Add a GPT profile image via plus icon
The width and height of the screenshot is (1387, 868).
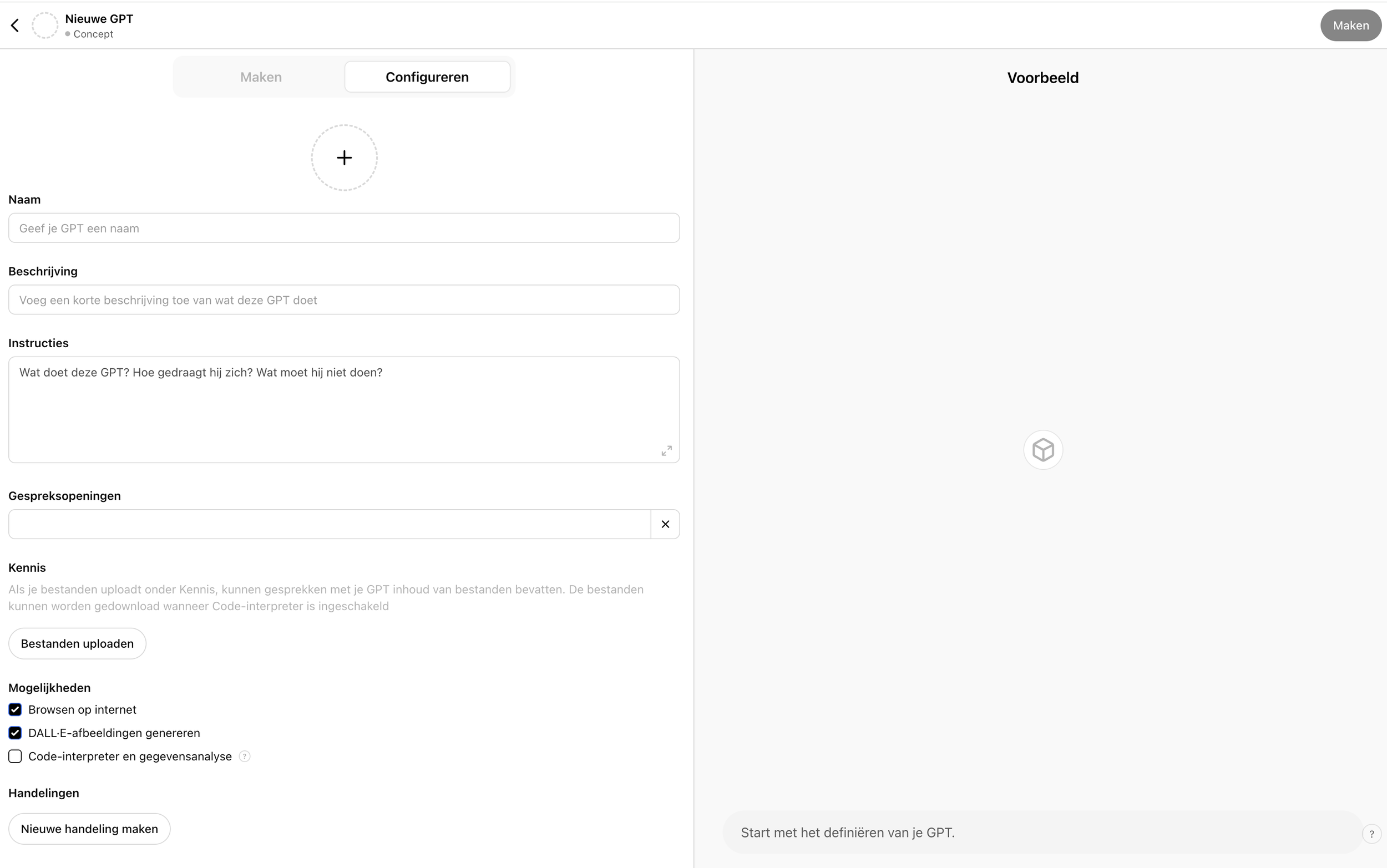[x=344, y=158]
